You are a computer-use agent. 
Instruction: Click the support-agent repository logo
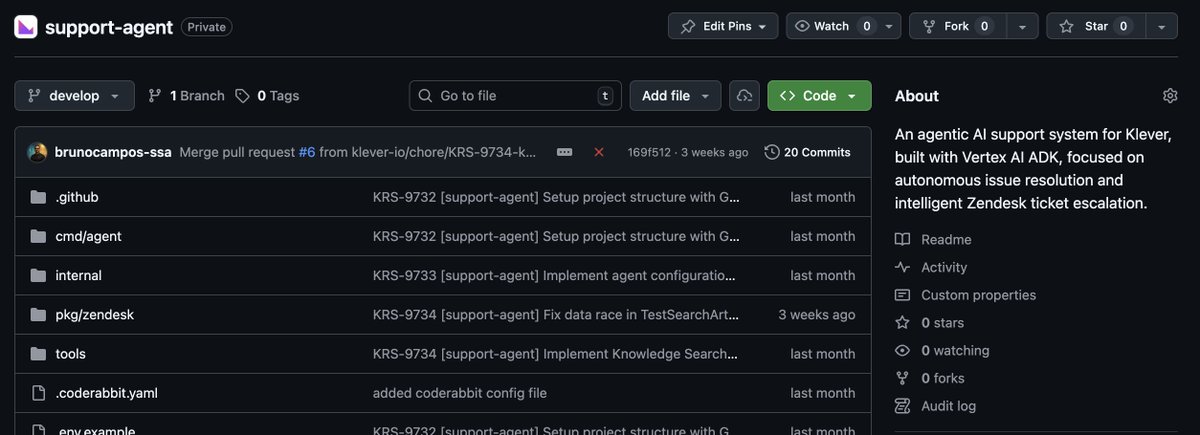[26, 27]
